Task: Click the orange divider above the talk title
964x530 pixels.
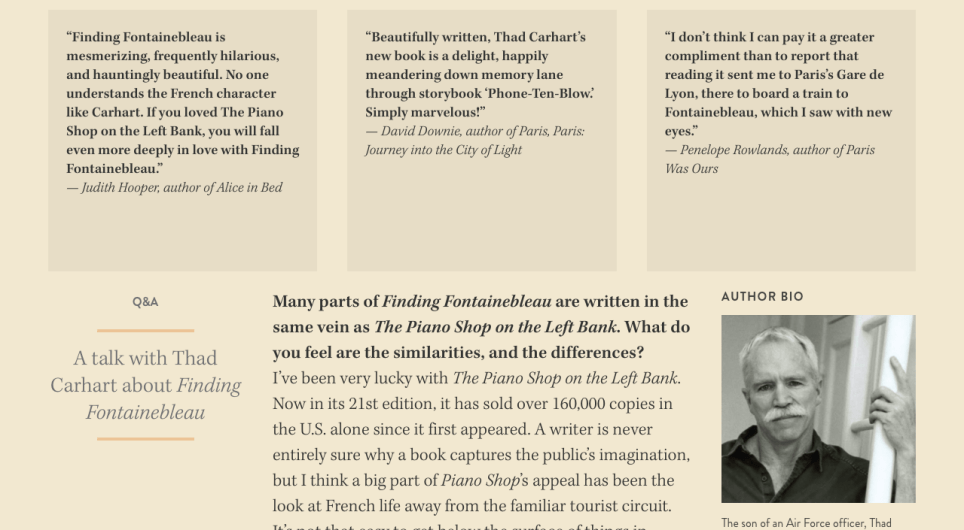Action: pyautogui.click(x=145, y=331)
